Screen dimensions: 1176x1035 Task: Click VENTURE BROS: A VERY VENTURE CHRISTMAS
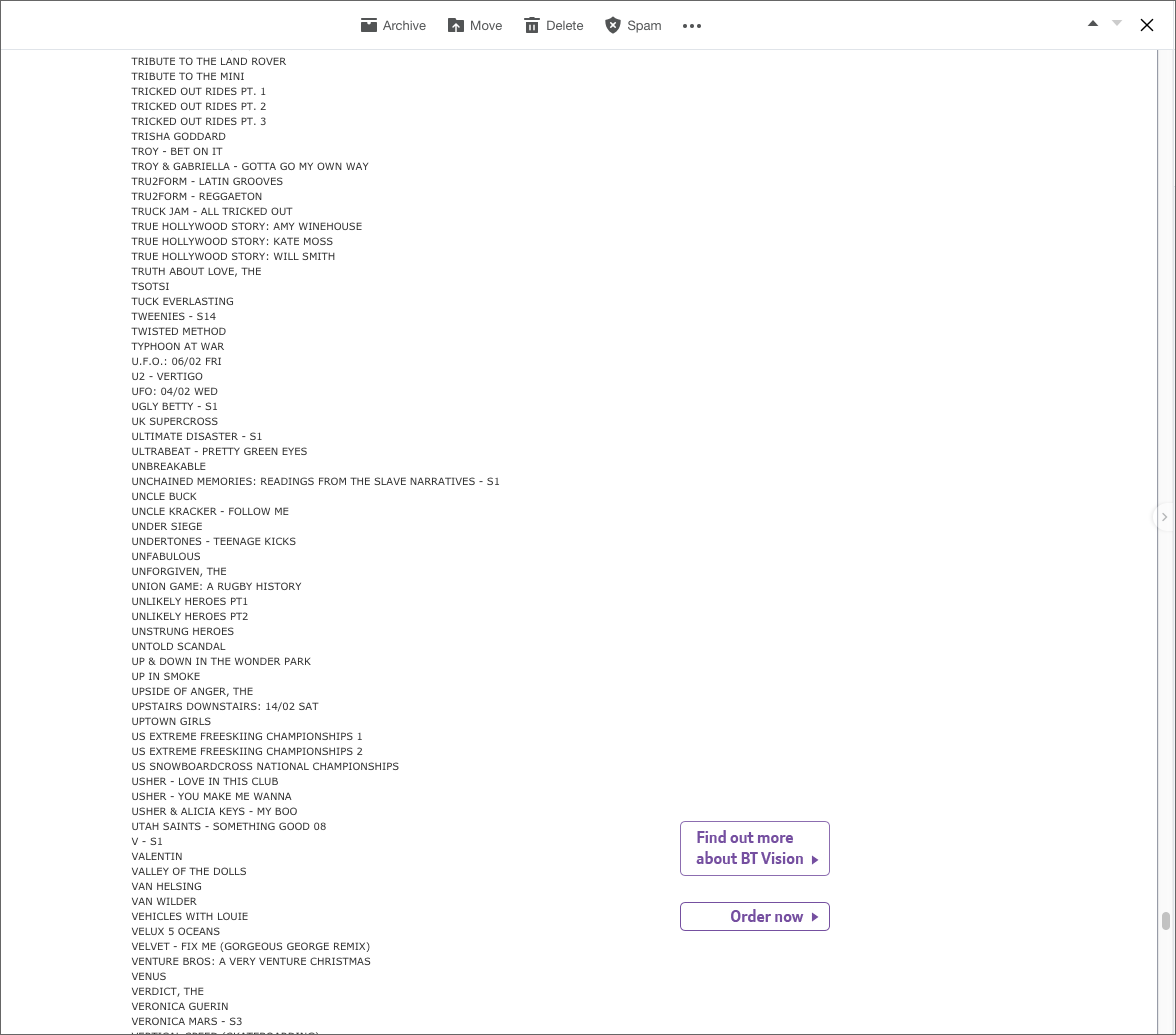point(251,962)
